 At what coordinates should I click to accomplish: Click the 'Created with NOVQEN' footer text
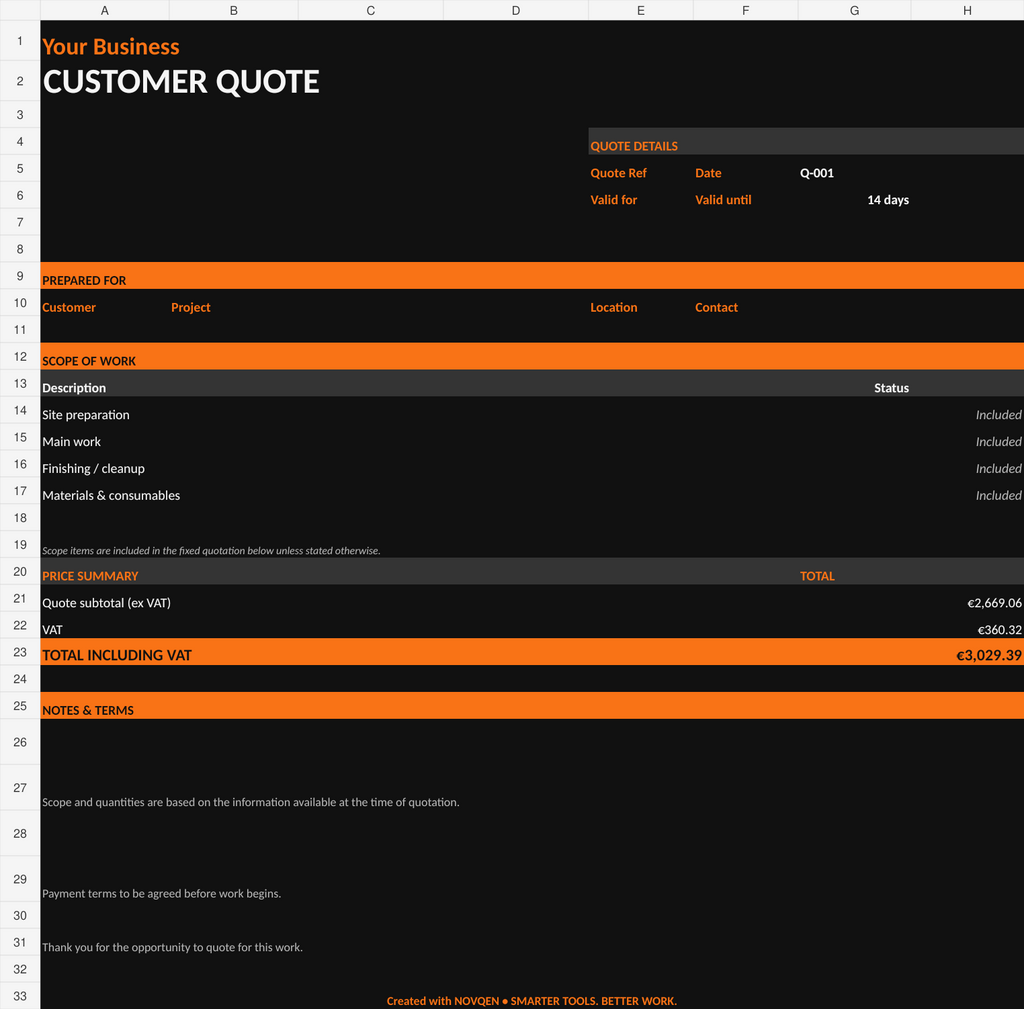coord(532,1001)
